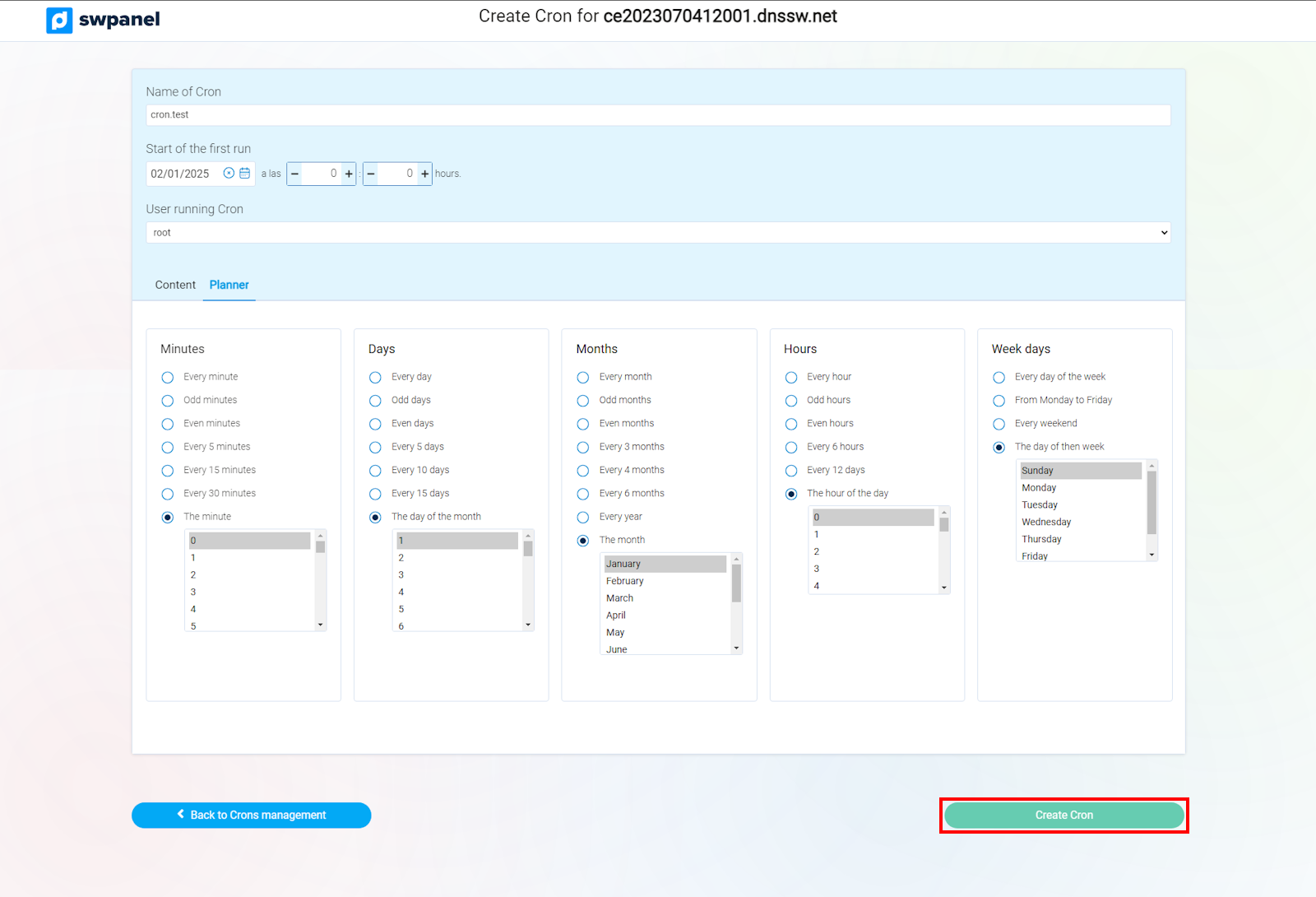Switch to the Content tab
Image resolution: width=1316 pixels, height=897 pixels.
tap(175, 285)
